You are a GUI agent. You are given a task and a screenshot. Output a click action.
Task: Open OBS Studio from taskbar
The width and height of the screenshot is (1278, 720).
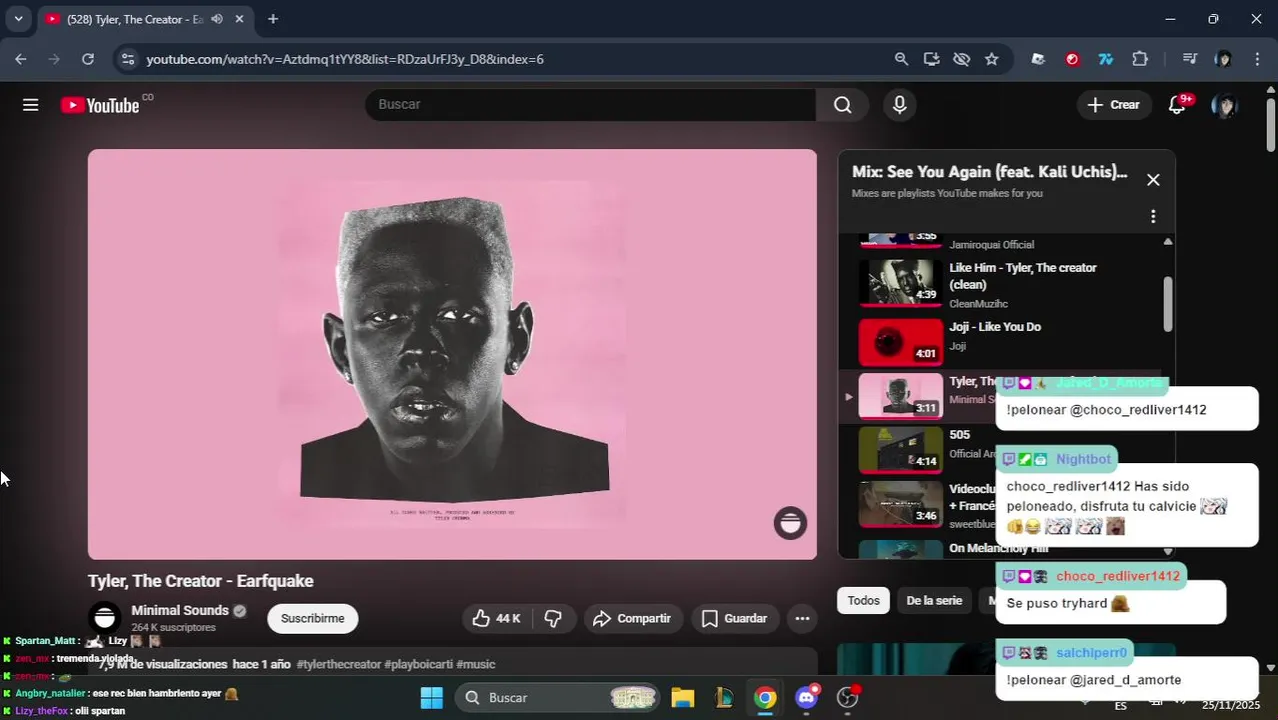[848, 698]
